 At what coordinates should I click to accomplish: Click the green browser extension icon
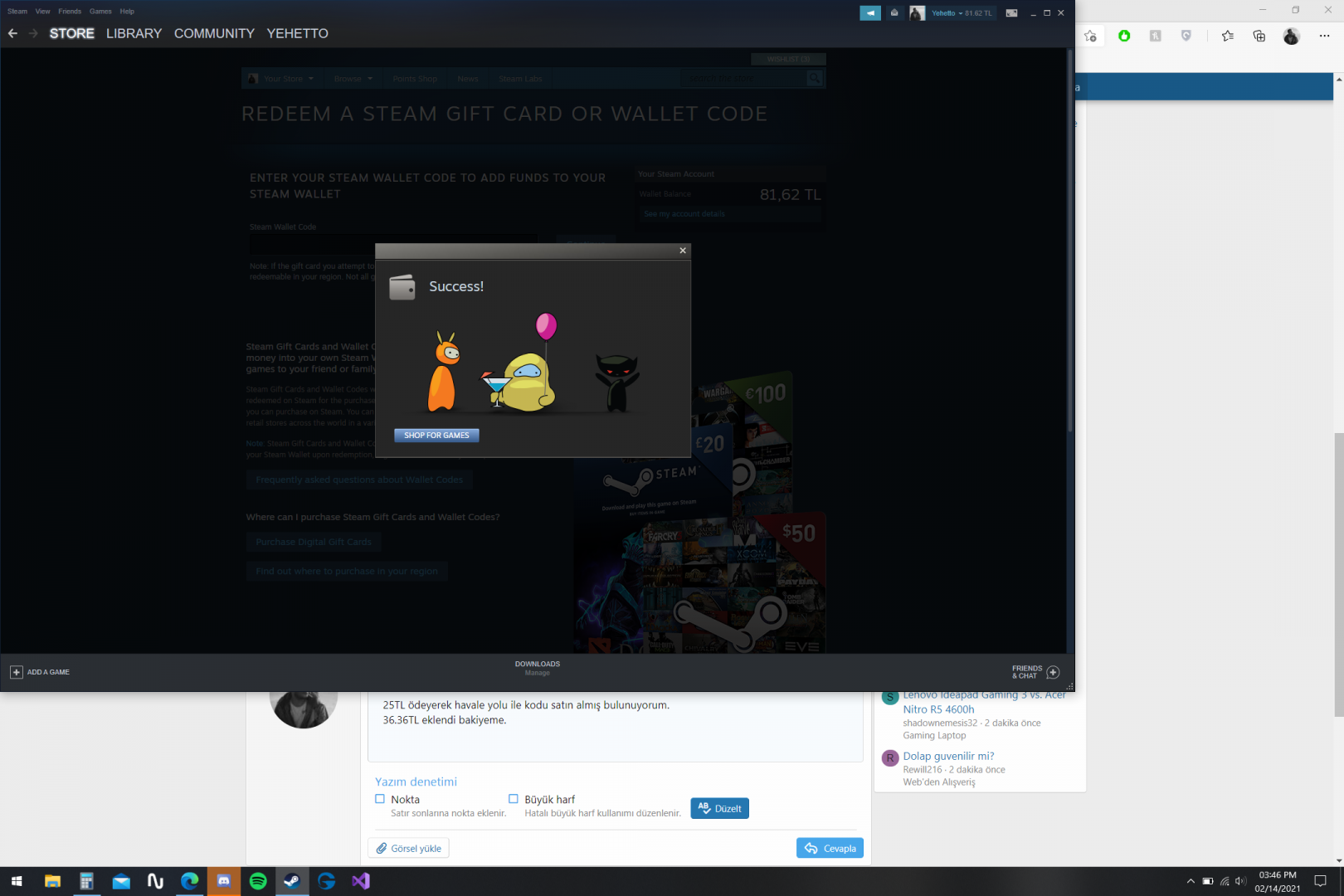point(1124,36)
